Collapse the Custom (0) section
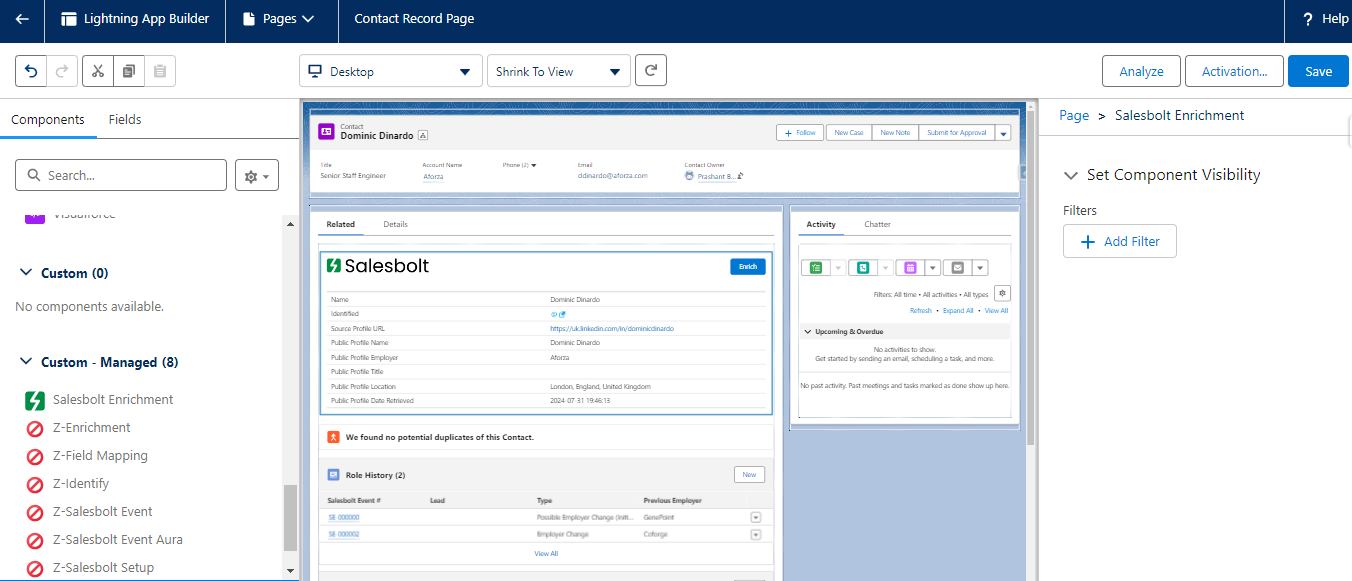This screenshot has width=1352, height=581. (x=26, y=273)
